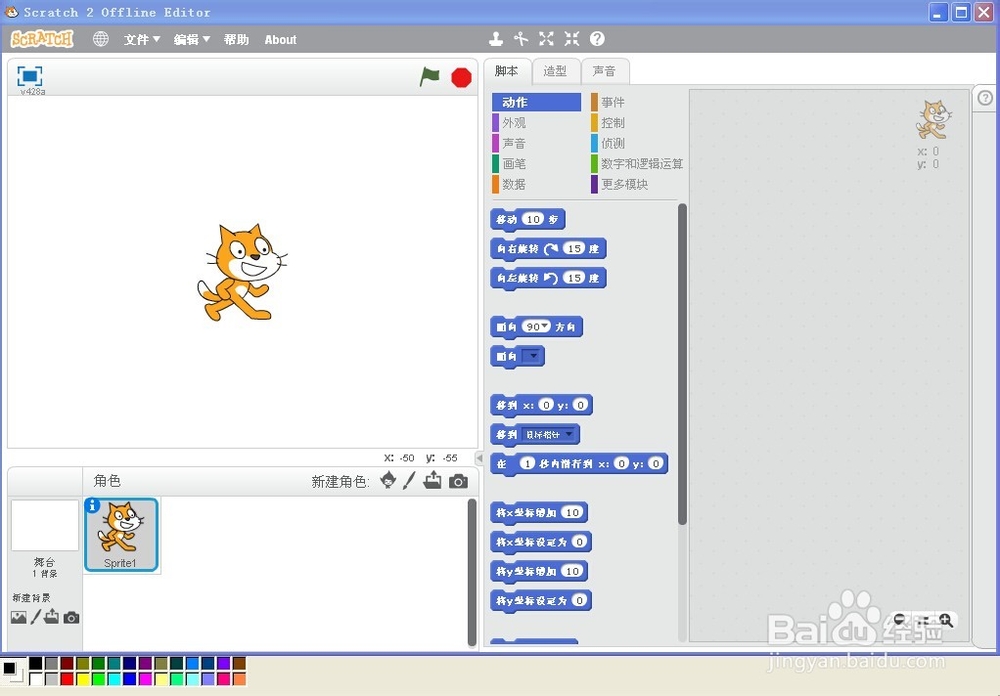The height and width of the screenshot is (696, 1000).
Task: Select the 外观 block category
Action: (536, 122)
